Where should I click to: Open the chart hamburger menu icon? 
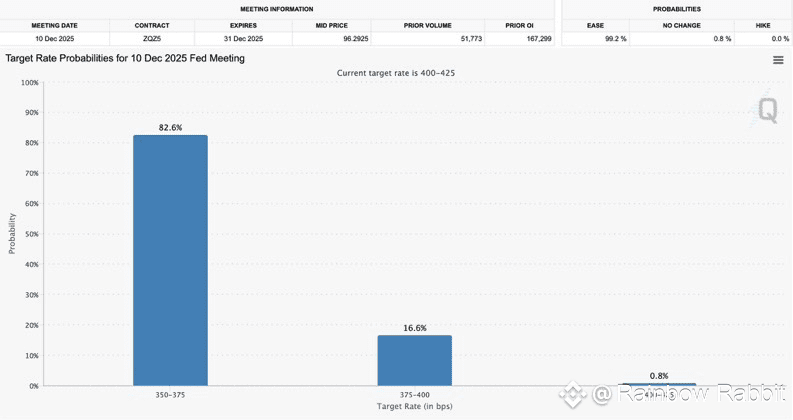pos(778,60)
